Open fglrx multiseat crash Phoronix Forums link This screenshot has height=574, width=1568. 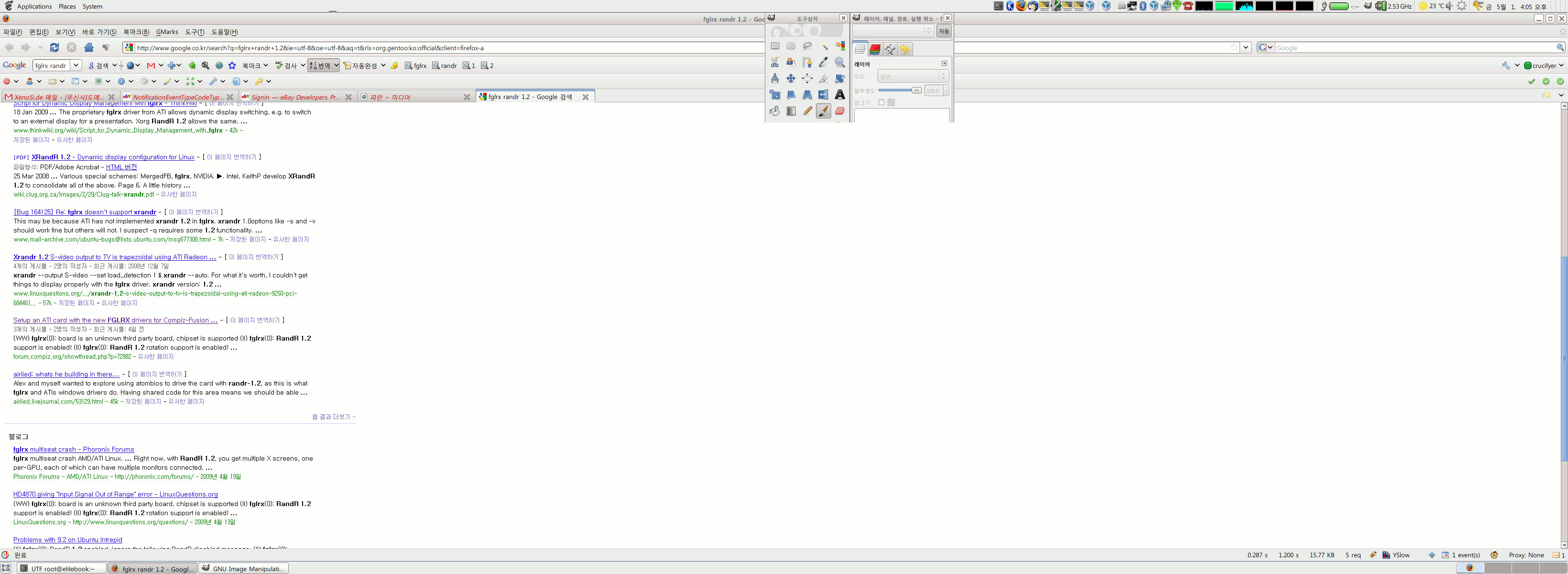(74, 449)
